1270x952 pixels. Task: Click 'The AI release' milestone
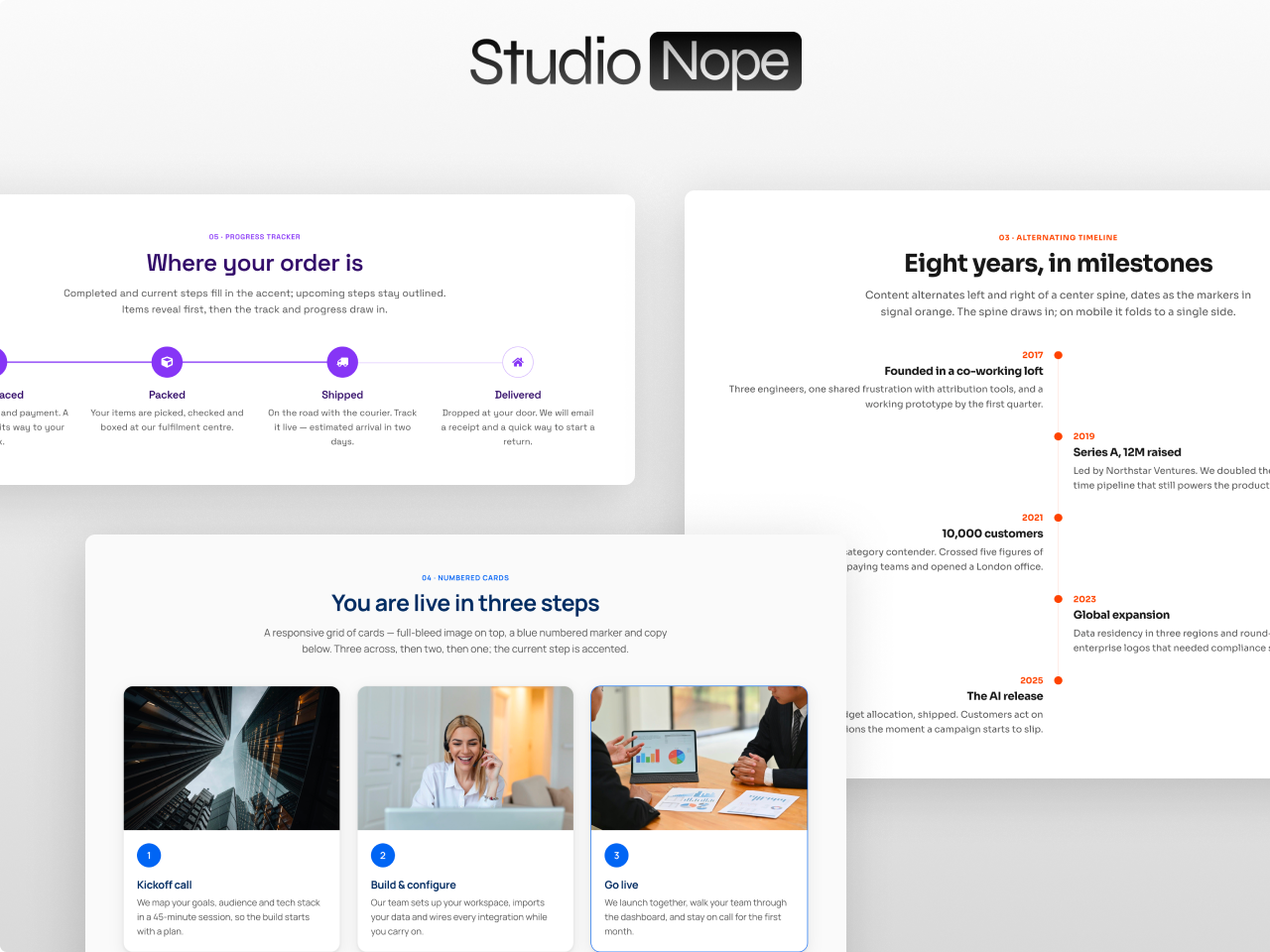tap(1005, 696)
